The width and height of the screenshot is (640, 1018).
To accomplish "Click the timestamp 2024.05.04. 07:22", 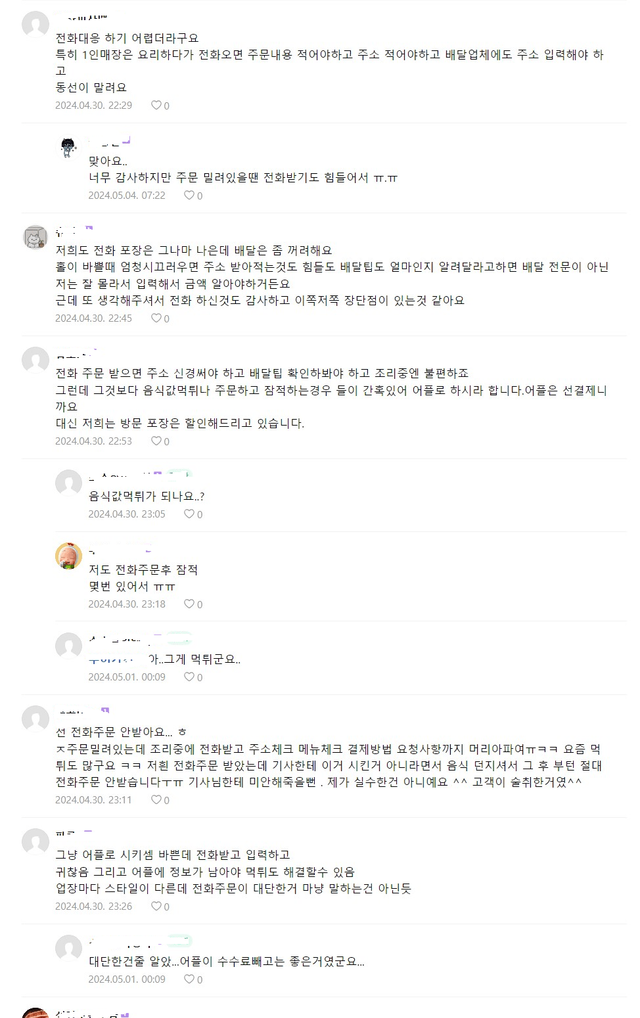I will pyautogui.click(x=126, y=196).
